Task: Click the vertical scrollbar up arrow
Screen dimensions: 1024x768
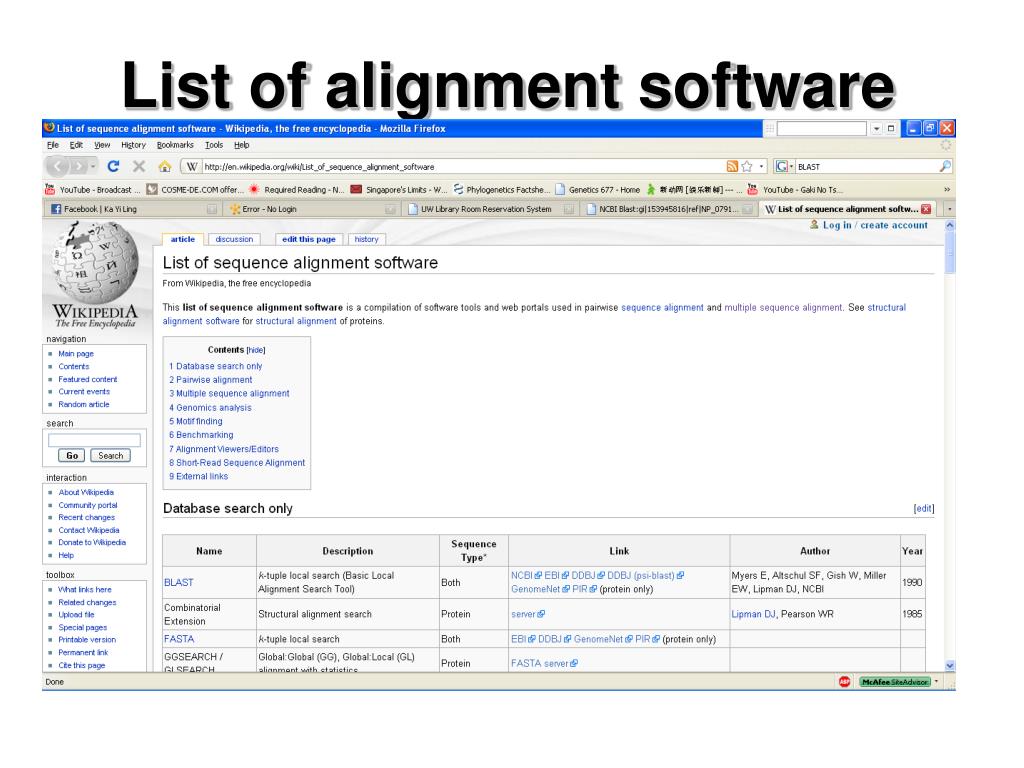Action: pyautogui.click(x=950, y=225)
